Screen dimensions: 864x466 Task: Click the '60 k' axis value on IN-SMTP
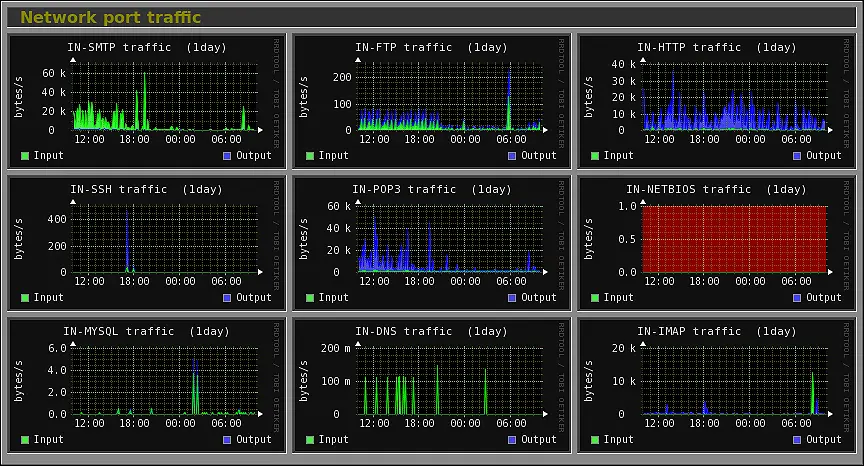[x=54, y=73]
